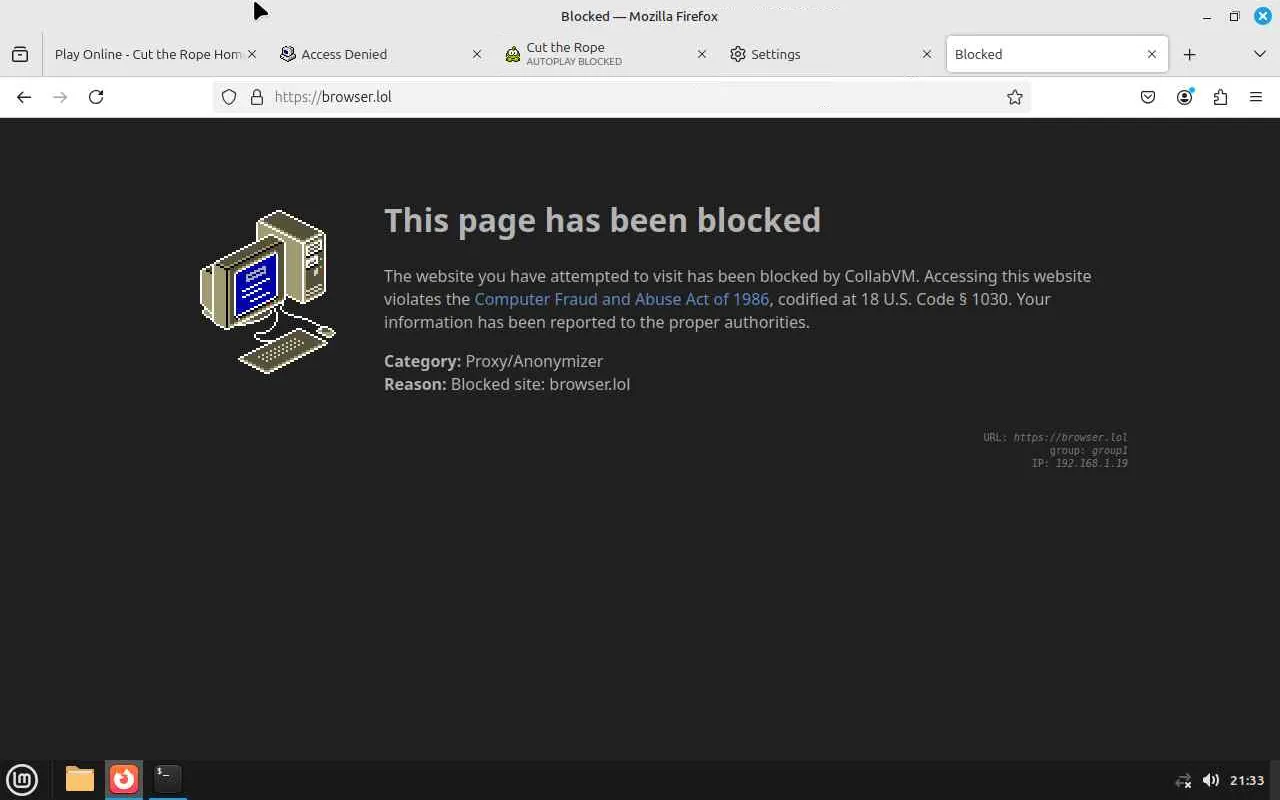
Task: Close the Cut the Rope autoplay tab
Action: tap(702, 54)
